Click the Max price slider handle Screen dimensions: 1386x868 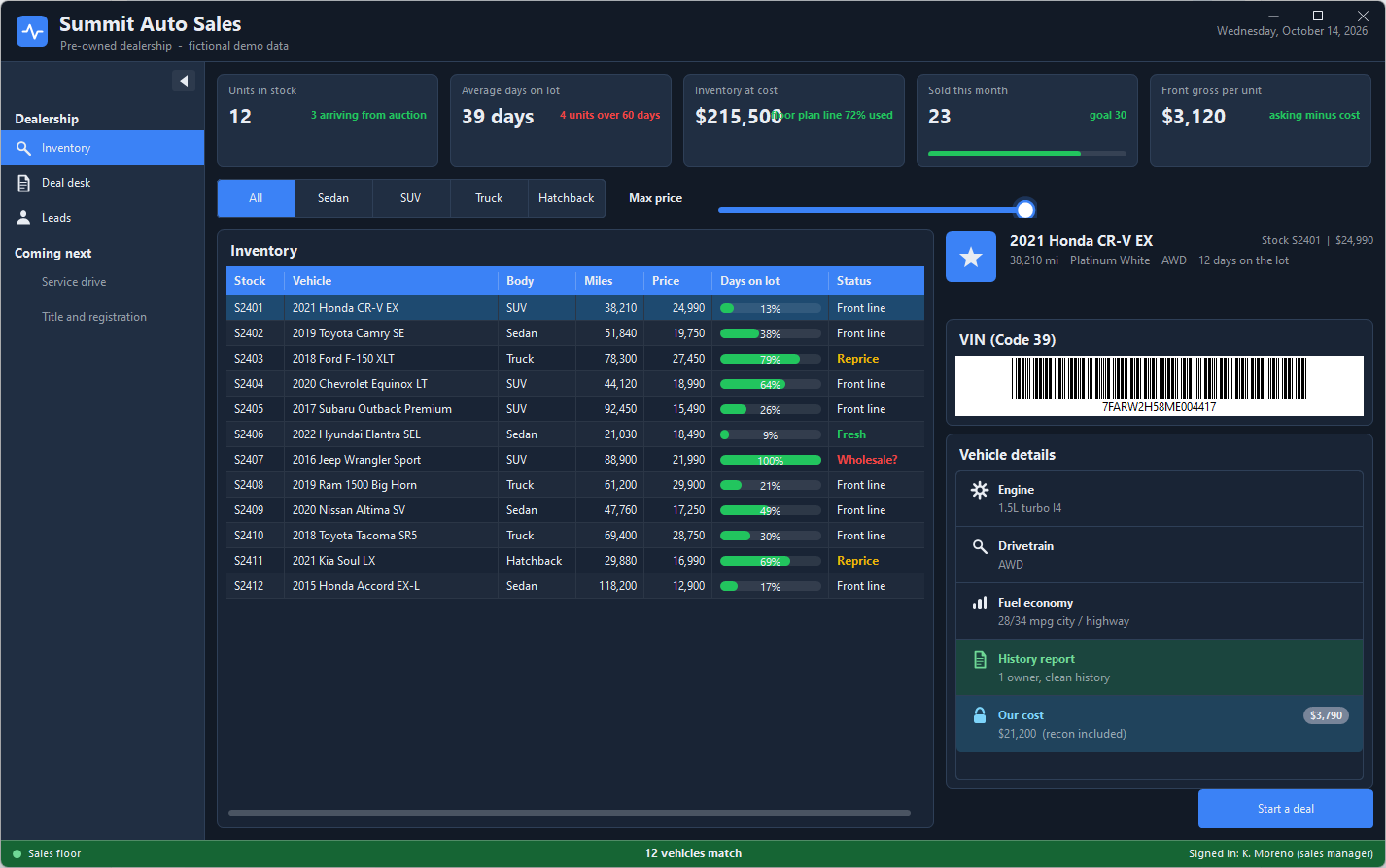click(x=1025, y=209)
